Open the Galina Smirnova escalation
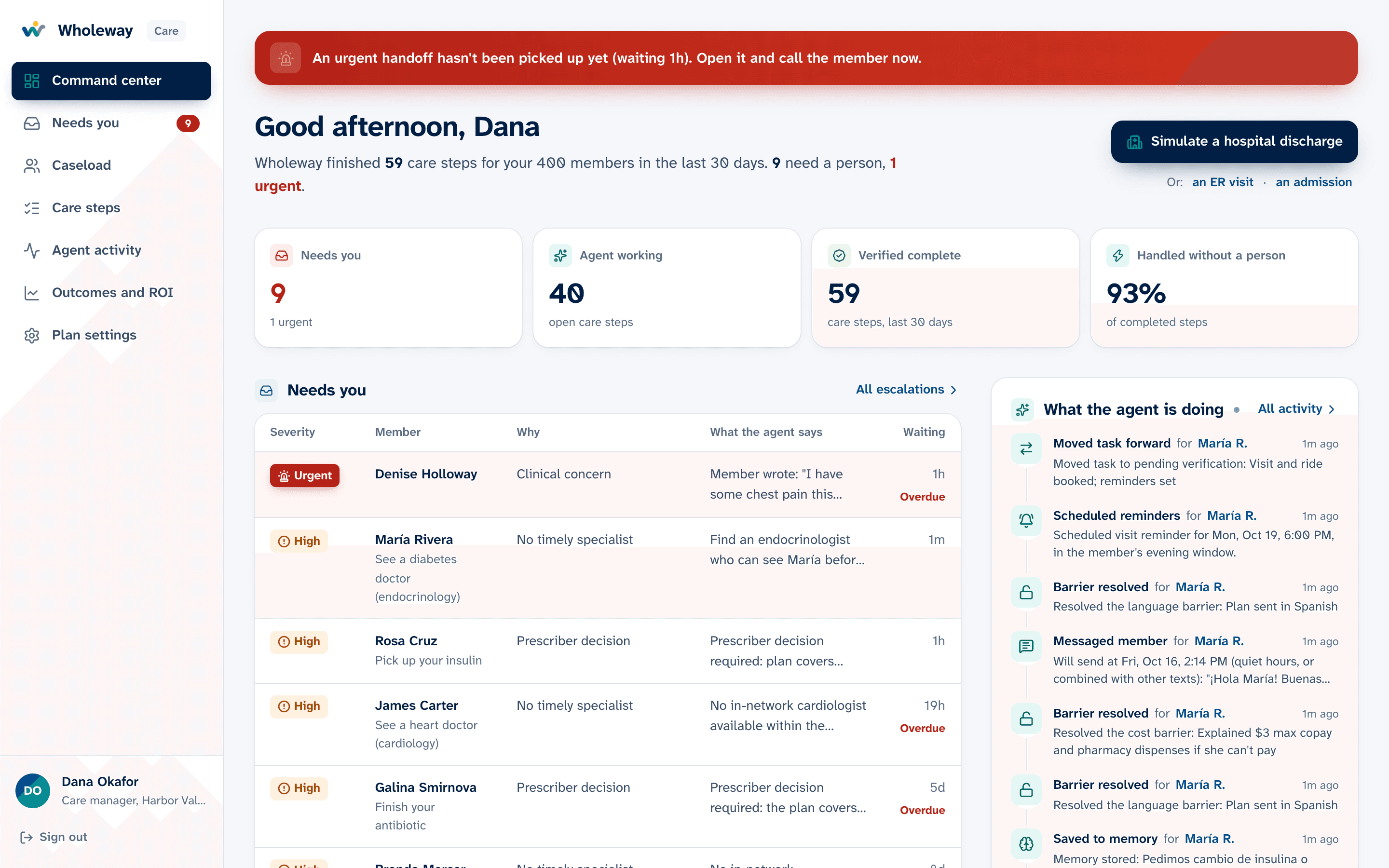This screenshot has width=1389, height=868. coord(607,807)
